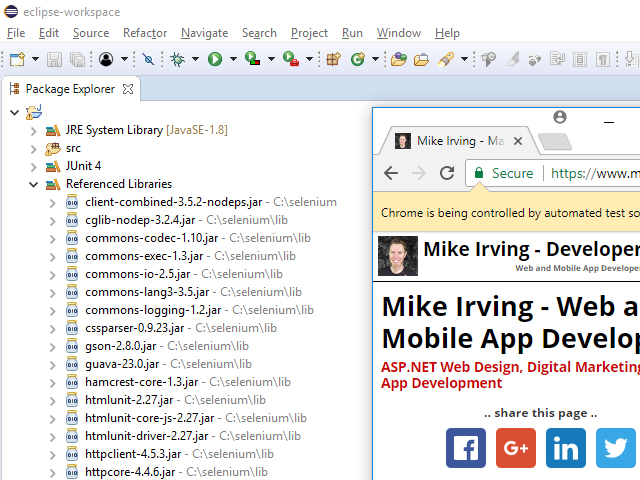Viewport: 640px width, 480px height.
Task: Click the Search flashlight icon
Action: pos(446,60)
